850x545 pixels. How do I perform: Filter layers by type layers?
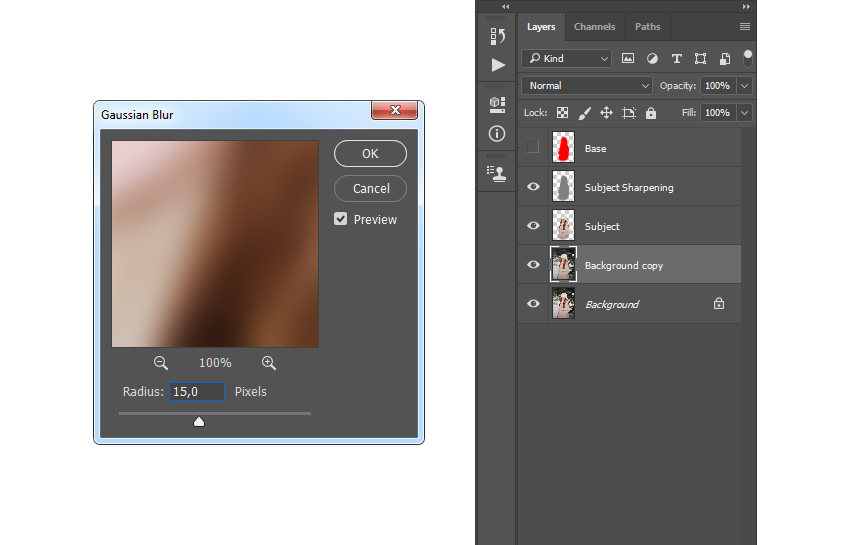click(x=677, y=59)
